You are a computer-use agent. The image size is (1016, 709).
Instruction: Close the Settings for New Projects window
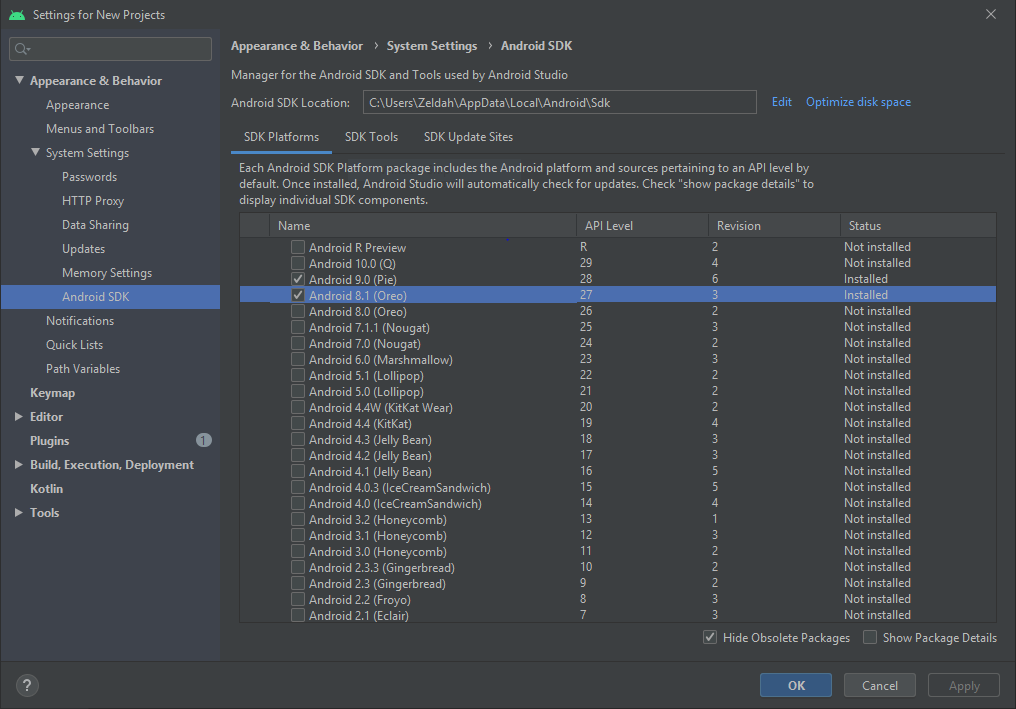[x=991, y=14]
